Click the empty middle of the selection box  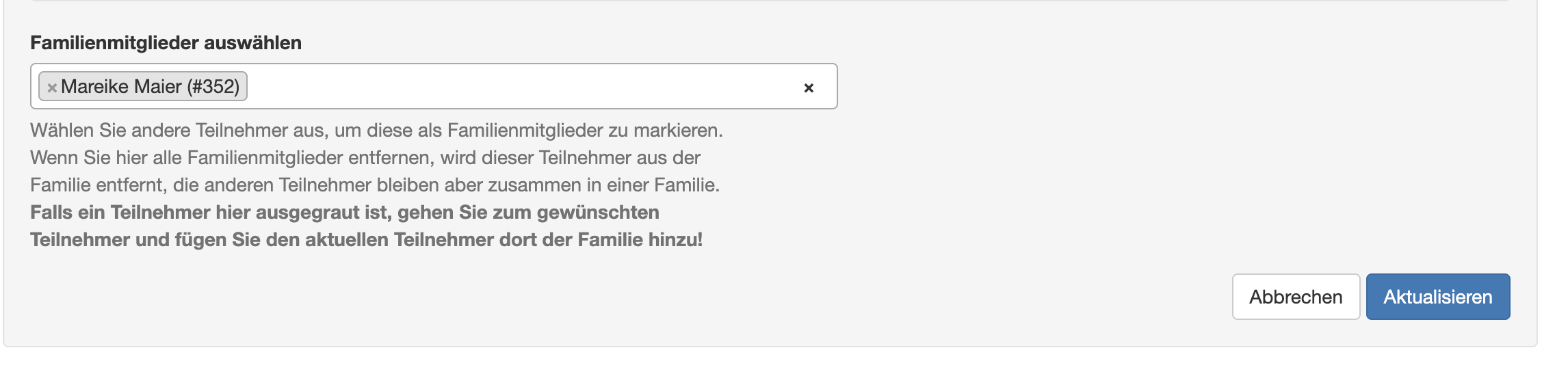tap(520, 87)
